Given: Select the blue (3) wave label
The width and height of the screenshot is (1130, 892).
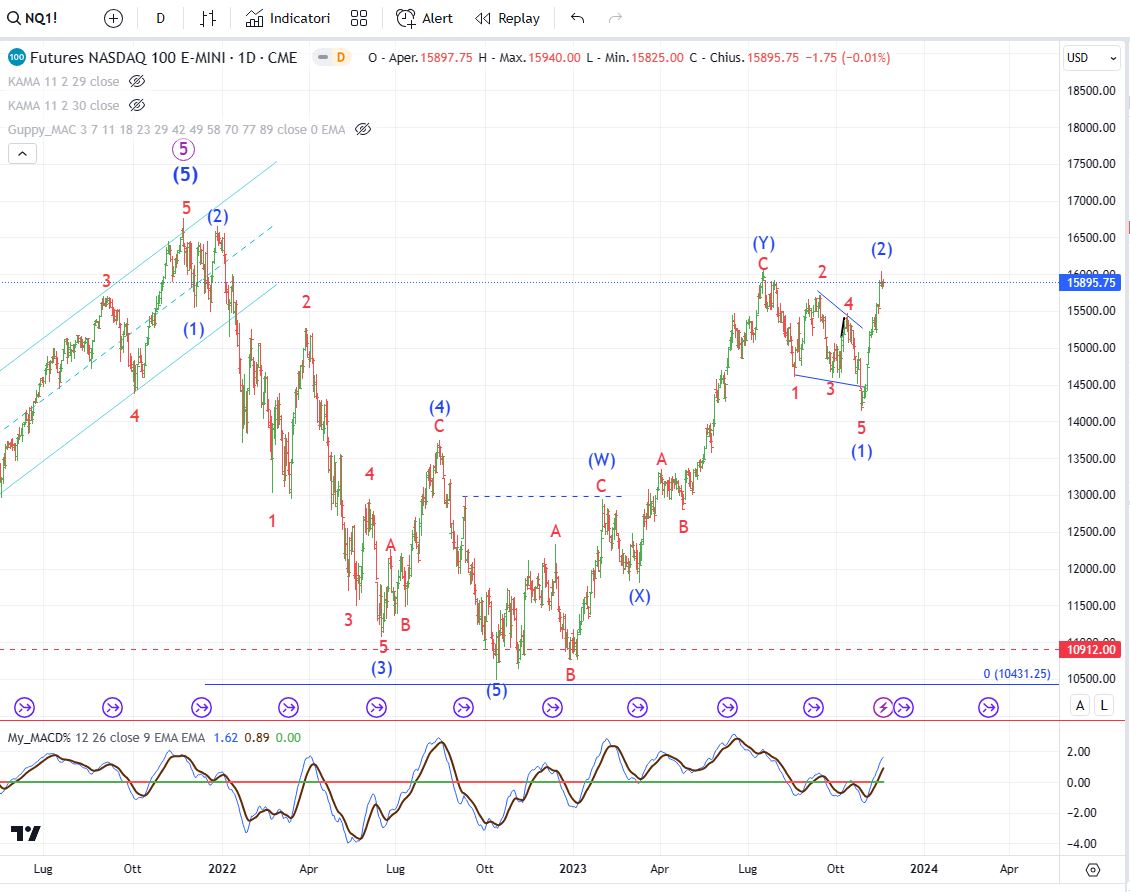Looking at the screenshot, I should tap(382, 668).
